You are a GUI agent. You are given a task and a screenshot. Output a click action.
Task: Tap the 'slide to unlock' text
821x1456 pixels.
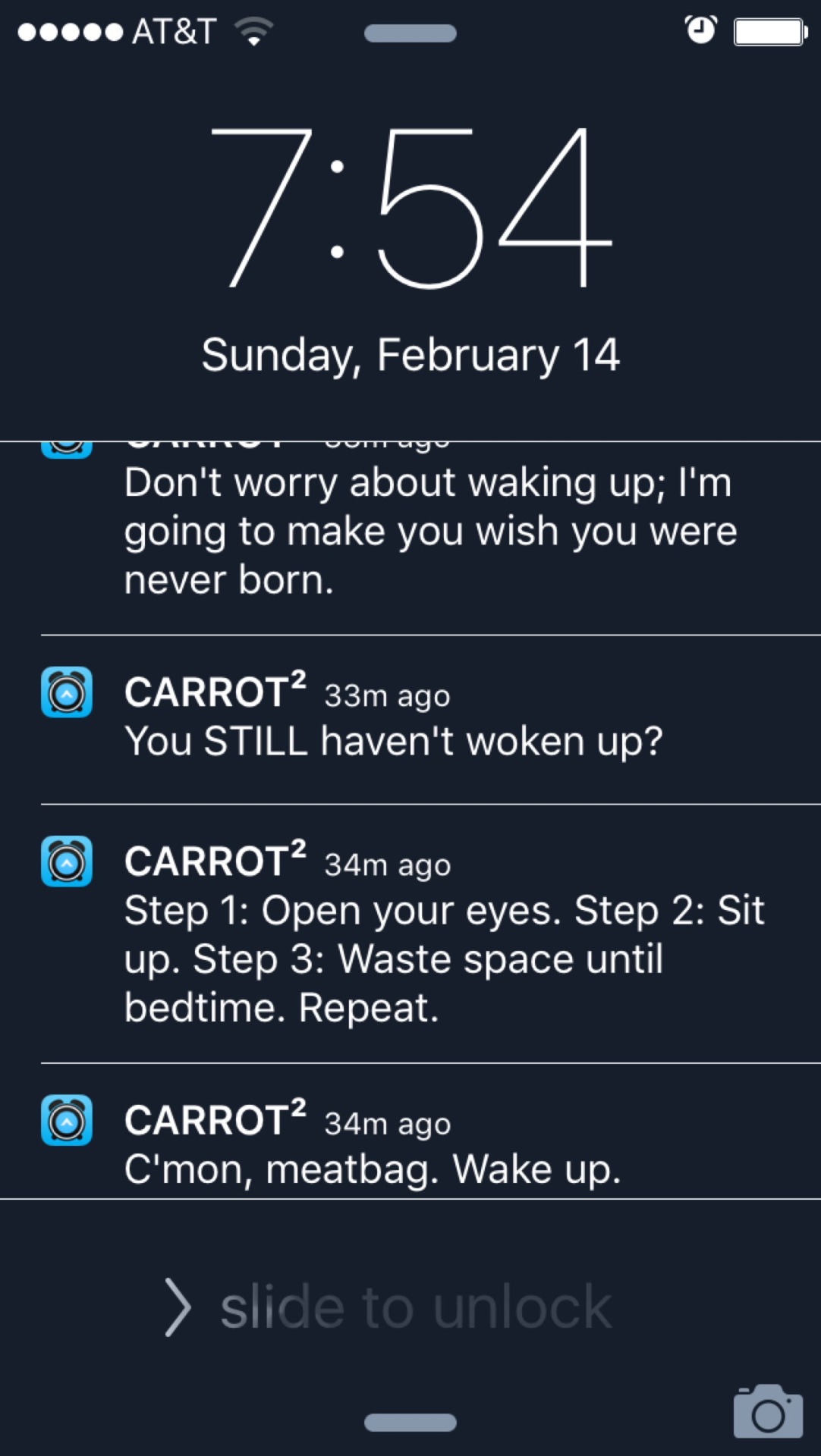coord(416,1307)
